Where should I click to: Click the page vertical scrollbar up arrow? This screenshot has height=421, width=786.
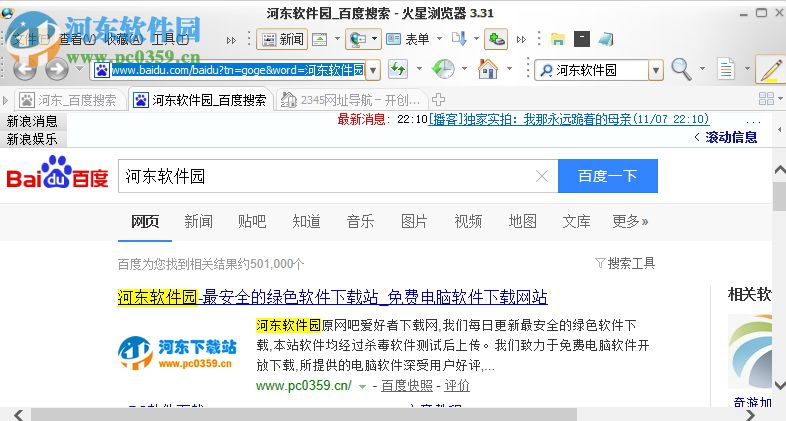(780, 170)
